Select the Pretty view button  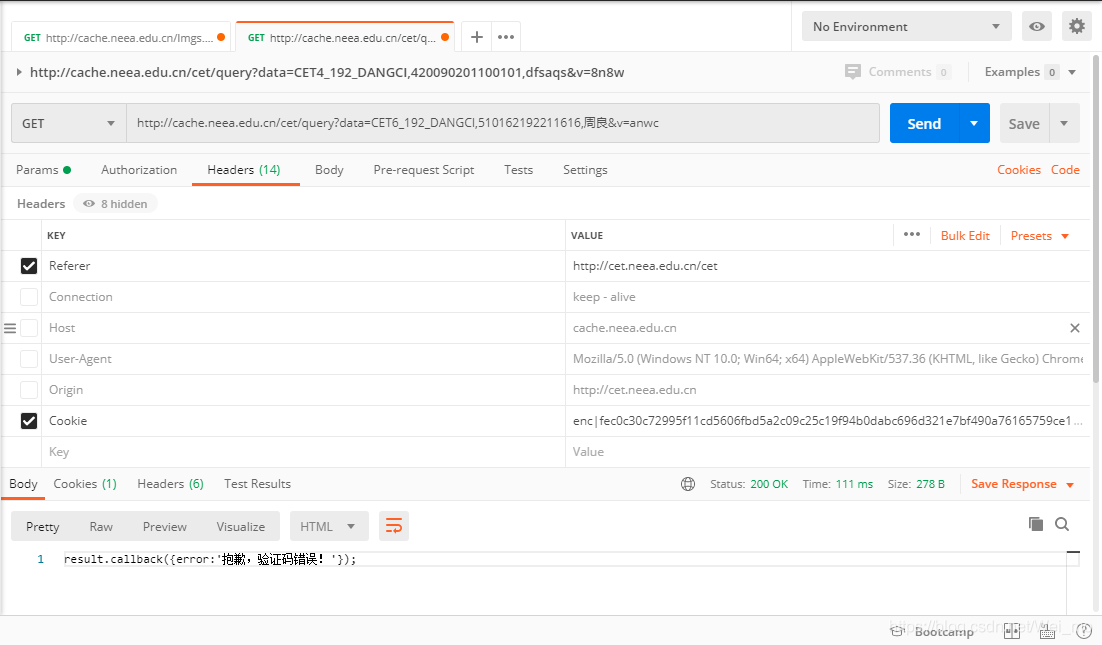[x=43, y=526]
